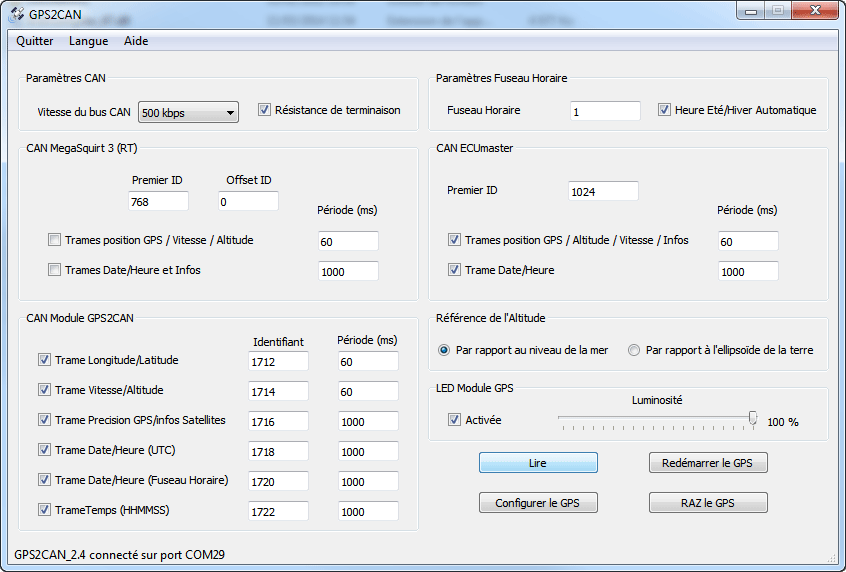Click the Luminosité slider handle
846x572 pixels.
click(x=753, y=419)
